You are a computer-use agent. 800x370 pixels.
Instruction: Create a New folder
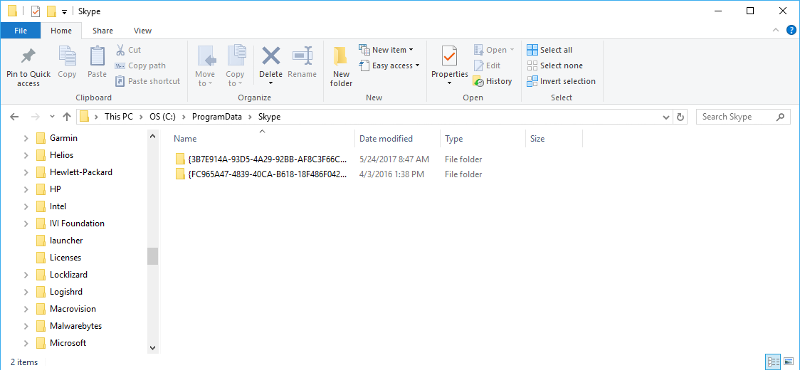[341, 66]
